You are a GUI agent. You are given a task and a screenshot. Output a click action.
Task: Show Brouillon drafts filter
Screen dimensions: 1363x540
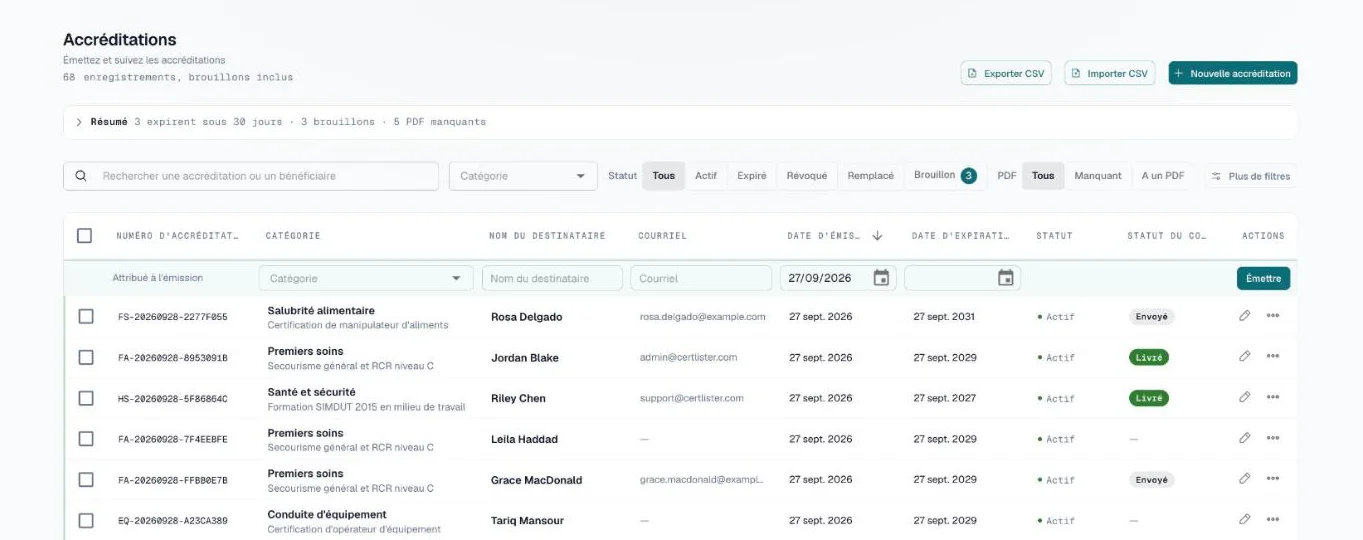[x=945, y=176]
